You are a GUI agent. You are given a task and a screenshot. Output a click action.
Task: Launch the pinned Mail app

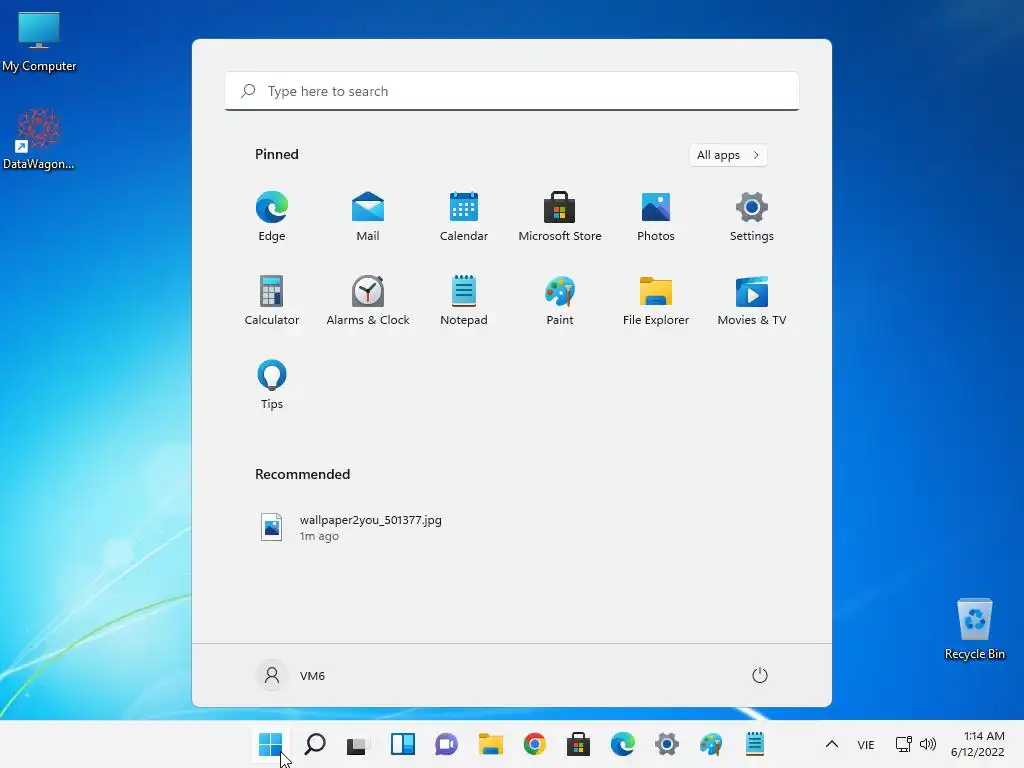pos(368,216)
